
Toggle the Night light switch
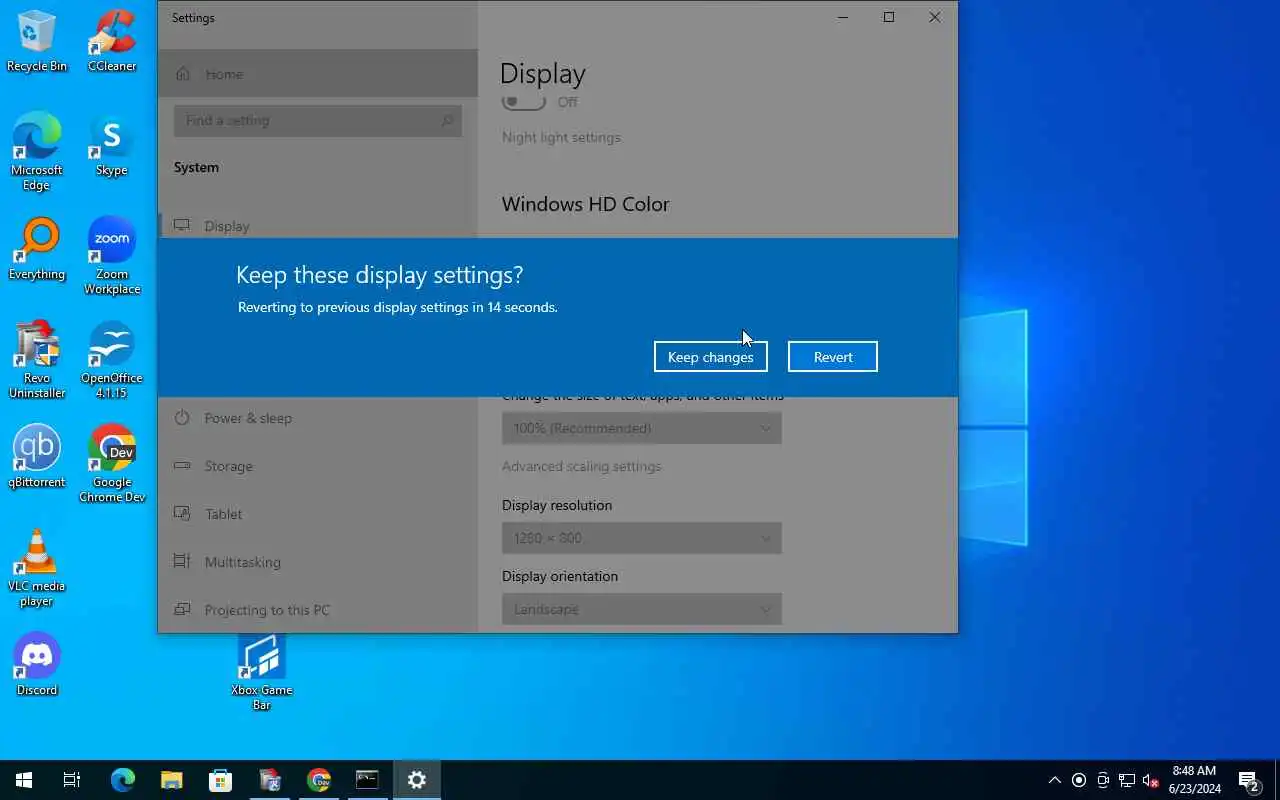pyautogui.click(x=524, y=102)
